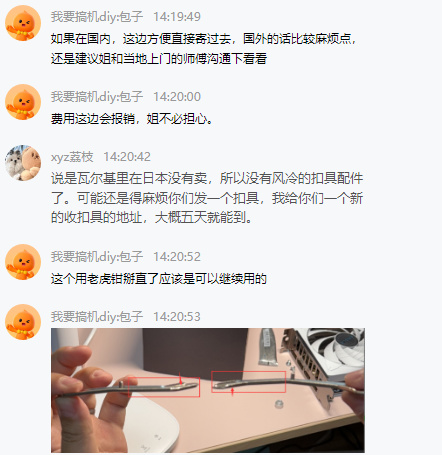Image resolution: width=442 pixels, height=455 pixels.
Task: Click xyz荔枝's message about 瓦尔基里 扣具
Action: [x=207, y=198]
